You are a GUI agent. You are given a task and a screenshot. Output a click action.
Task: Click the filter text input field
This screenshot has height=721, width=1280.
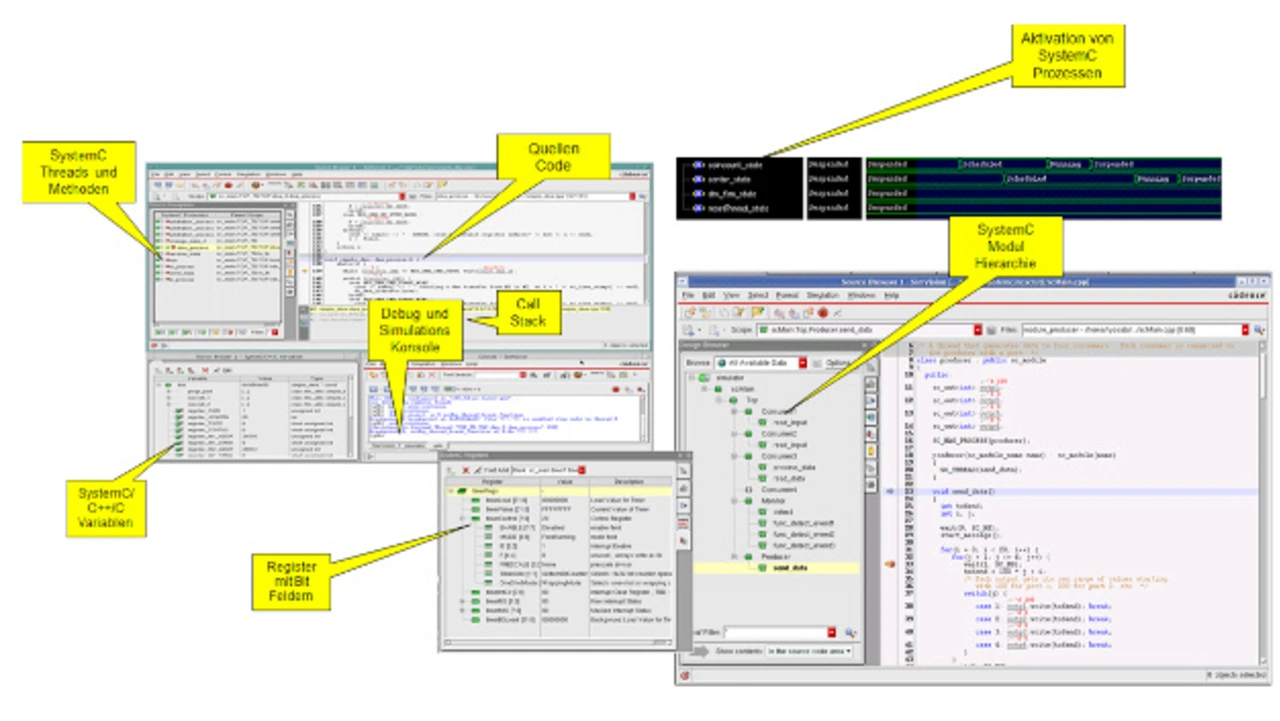pyautogui.click(x=776, y=633)
